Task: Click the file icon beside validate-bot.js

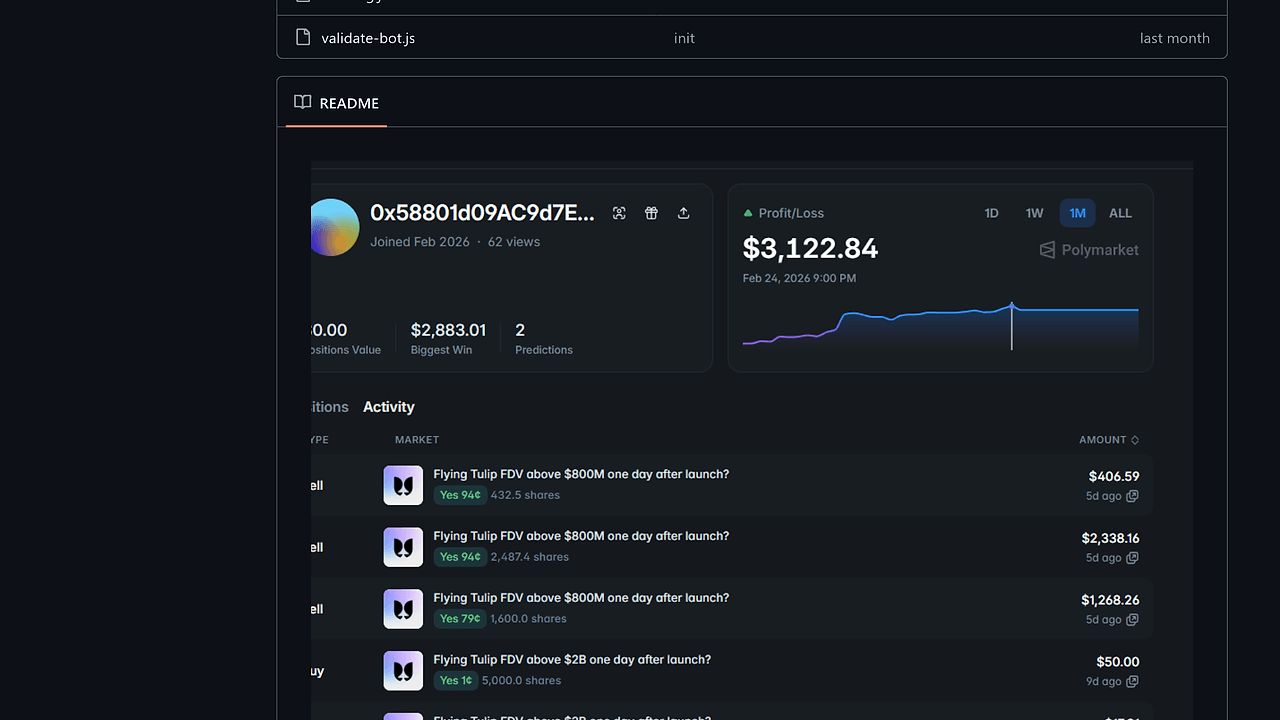Action: [303, 37]
